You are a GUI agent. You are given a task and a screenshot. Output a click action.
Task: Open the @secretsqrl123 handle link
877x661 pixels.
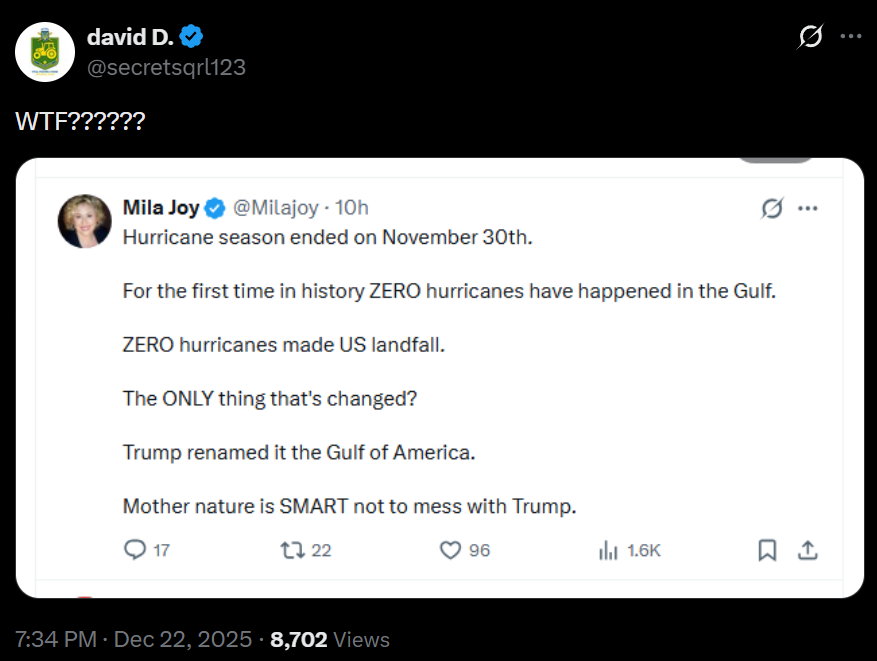166,67
